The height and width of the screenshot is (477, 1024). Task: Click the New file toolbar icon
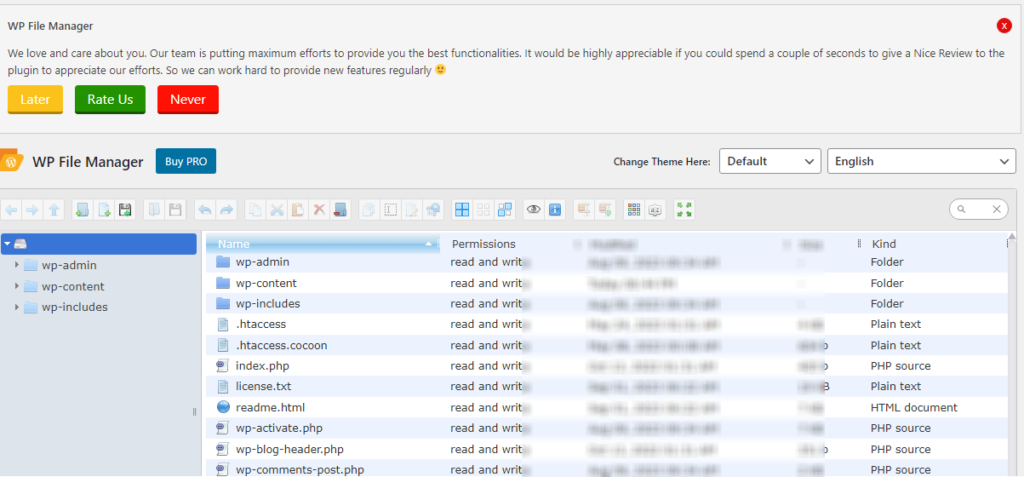(104, 210)
